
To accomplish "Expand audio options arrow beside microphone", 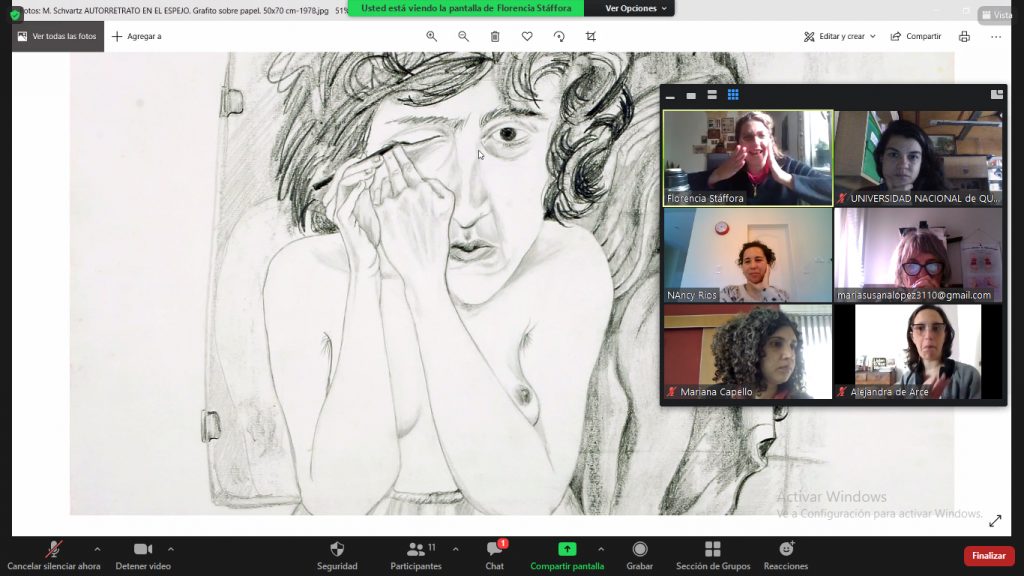I will click(x=97, y=549).
